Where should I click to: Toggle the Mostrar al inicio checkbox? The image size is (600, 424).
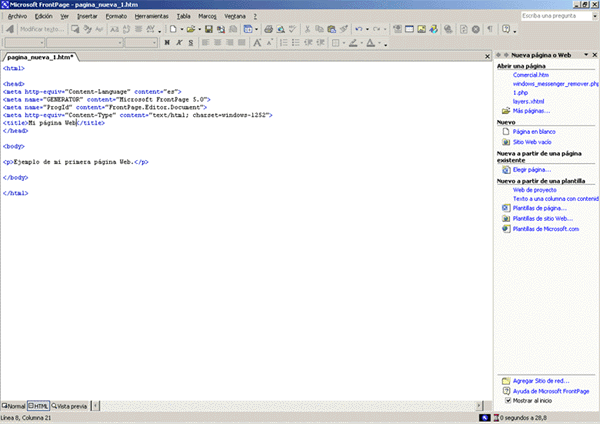[508, 401]
